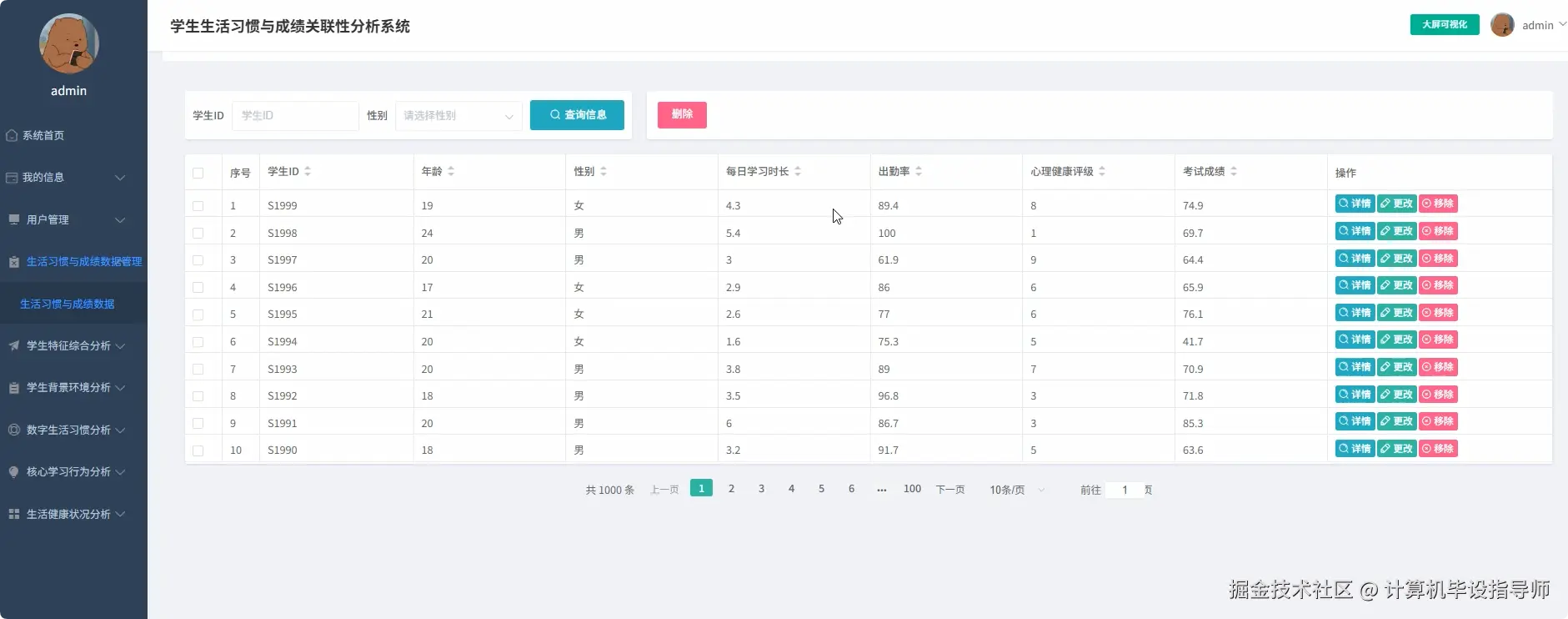This screenshot has height=619, width=1568.
Task: Click the 学生ID search input field
Action: pos(295,116)
